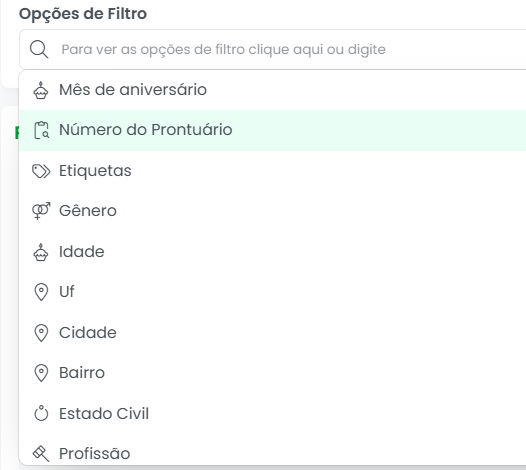Click the ring icon beside Estado Civil
The image size is (526, 470).
coord(41,413)
